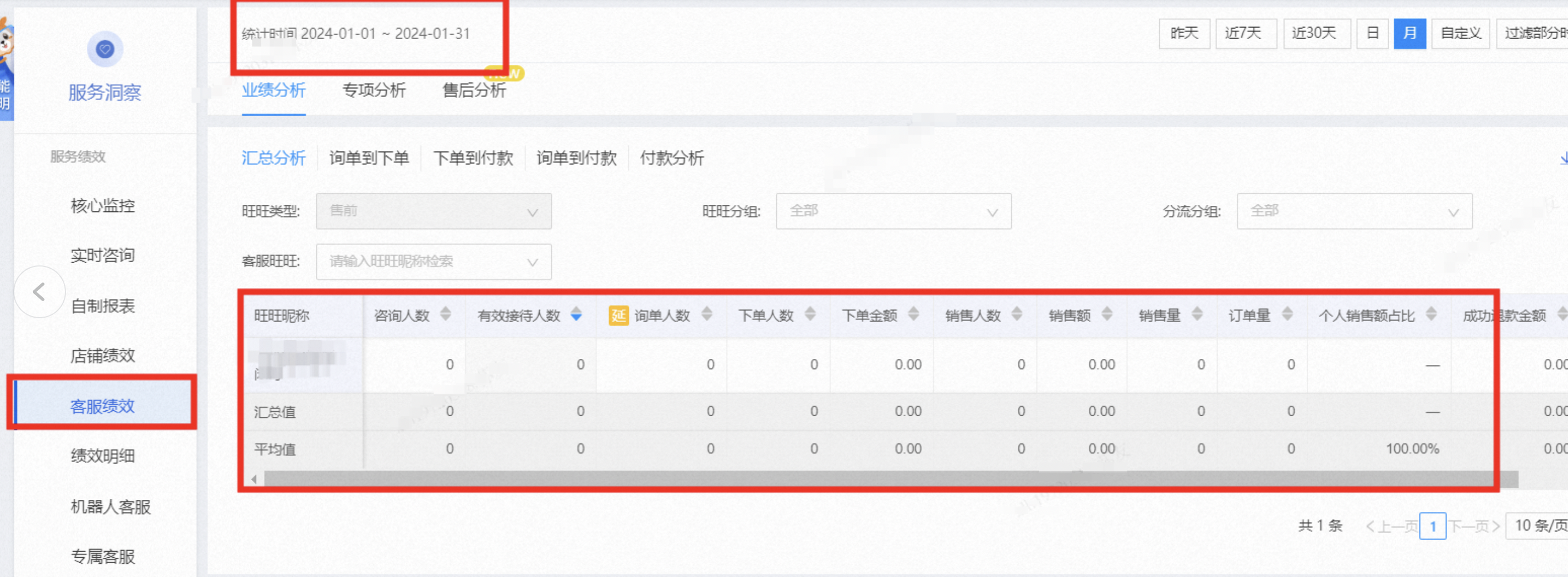Select 下单到付款 sub-tab
Viewport: 1568px width, 577px height.
click(x=473, y=159)
